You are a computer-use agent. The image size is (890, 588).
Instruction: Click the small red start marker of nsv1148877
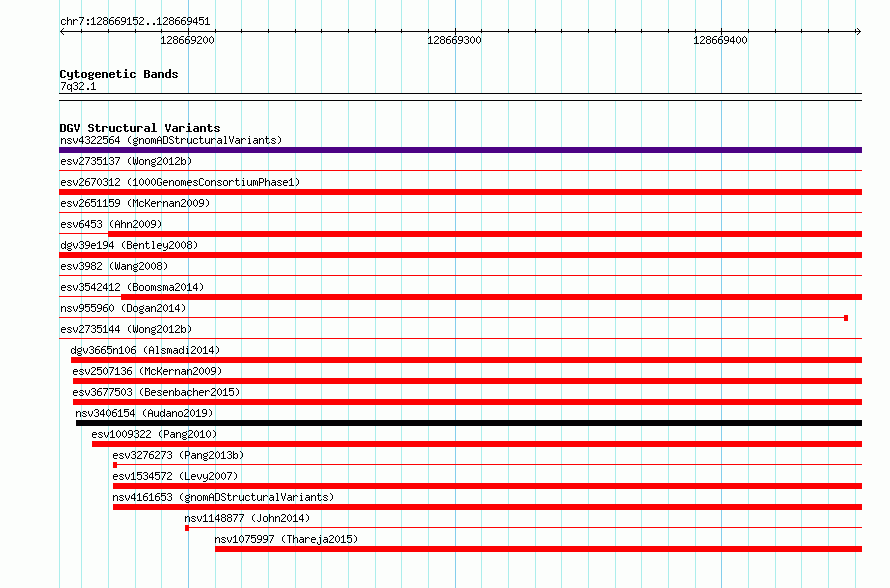pyautogui.click(x=187, y=528)
